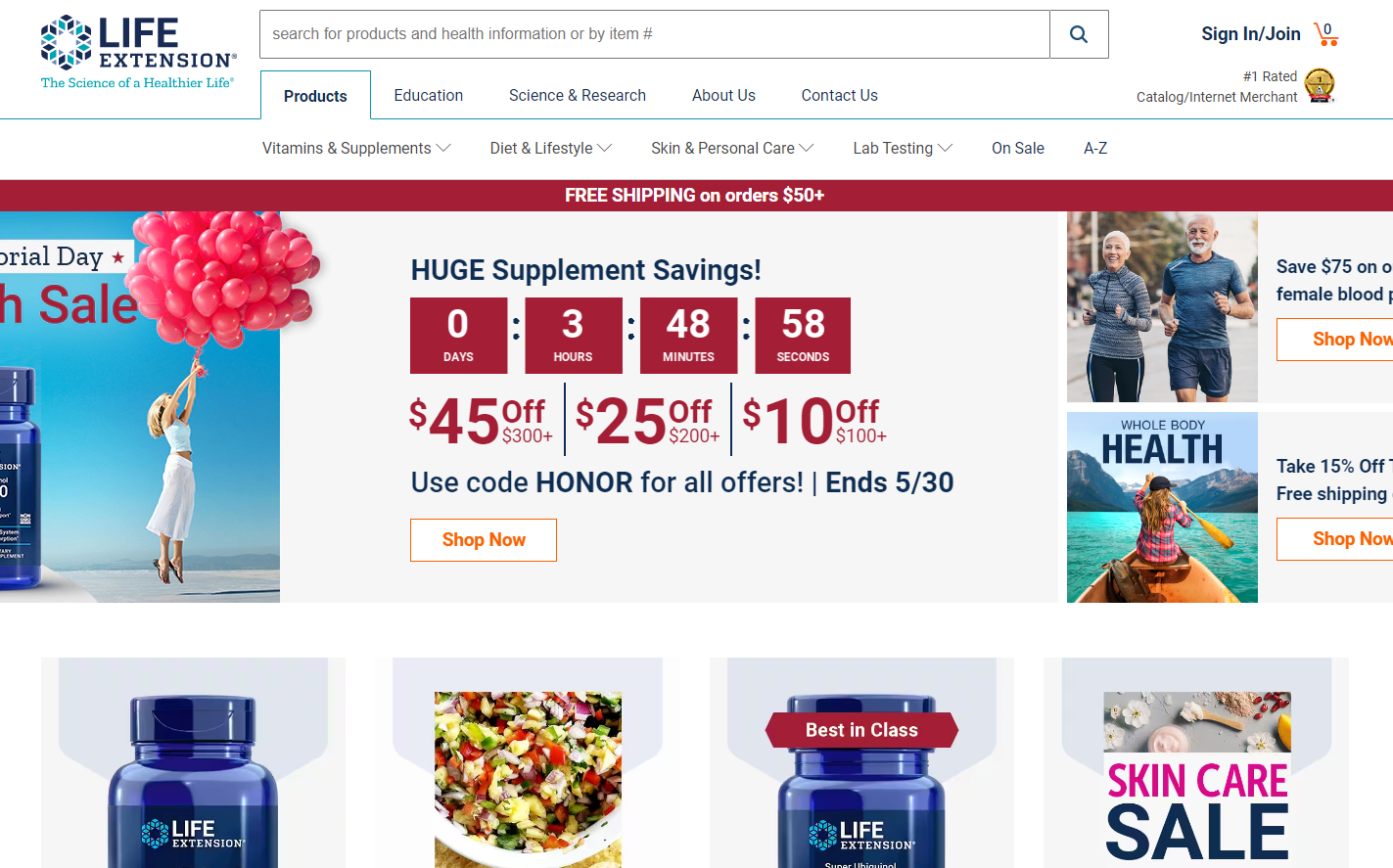Click the Life Extension logo
The height and width of the screenshot is (868, 1393).
138,52
